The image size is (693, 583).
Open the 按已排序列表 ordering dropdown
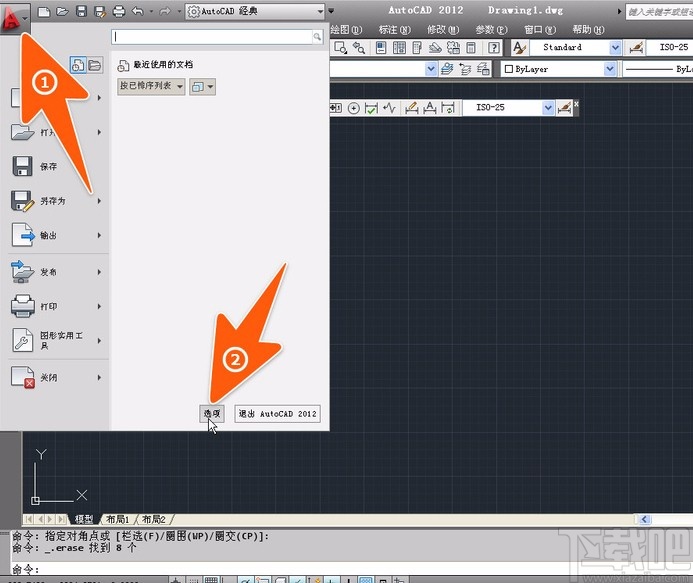click(151, 86)
